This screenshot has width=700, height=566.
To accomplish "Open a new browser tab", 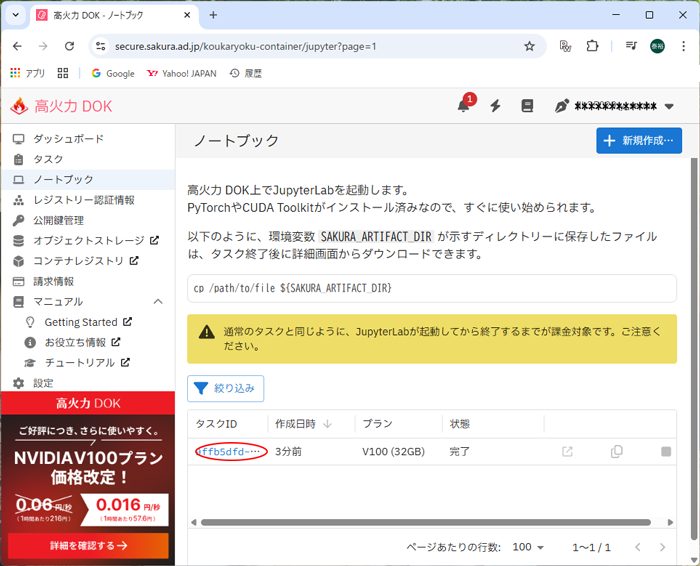I will (213, 15).
